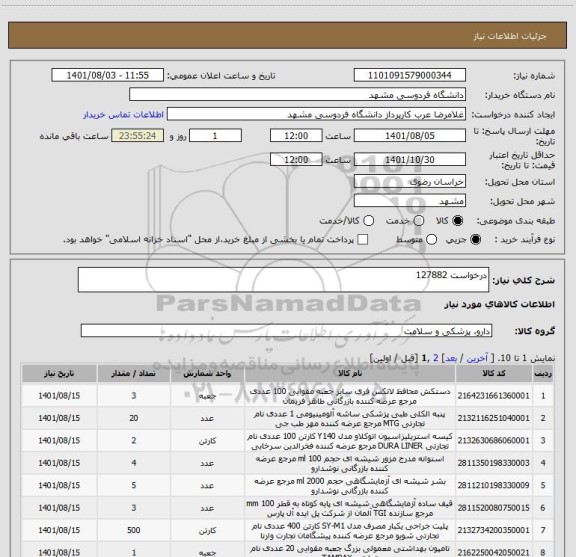Click the latex gloves item name in row 1

tap(350, 396)
